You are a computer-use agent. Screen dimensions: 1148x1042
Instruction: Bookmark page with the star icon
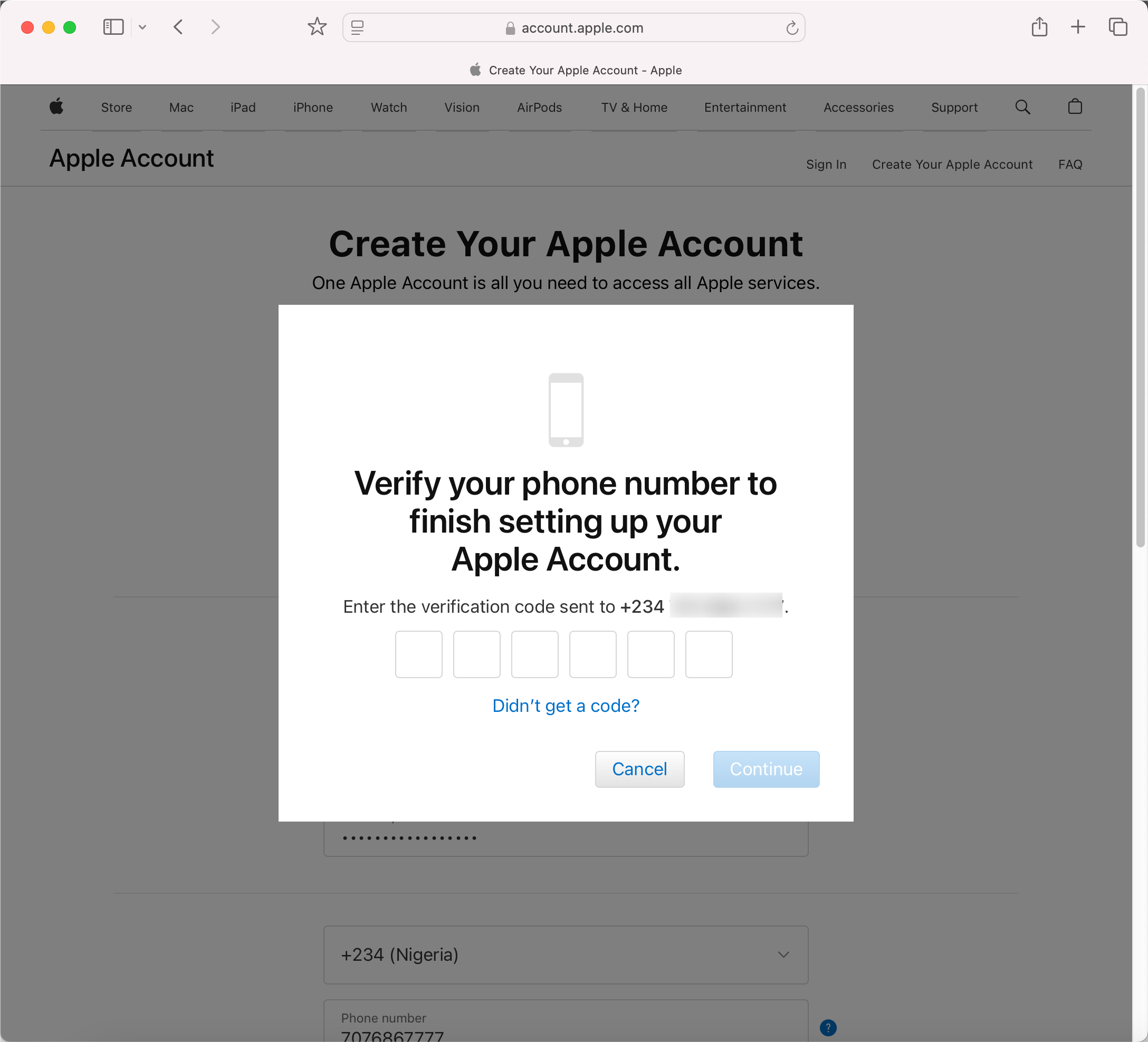[317, 27]
